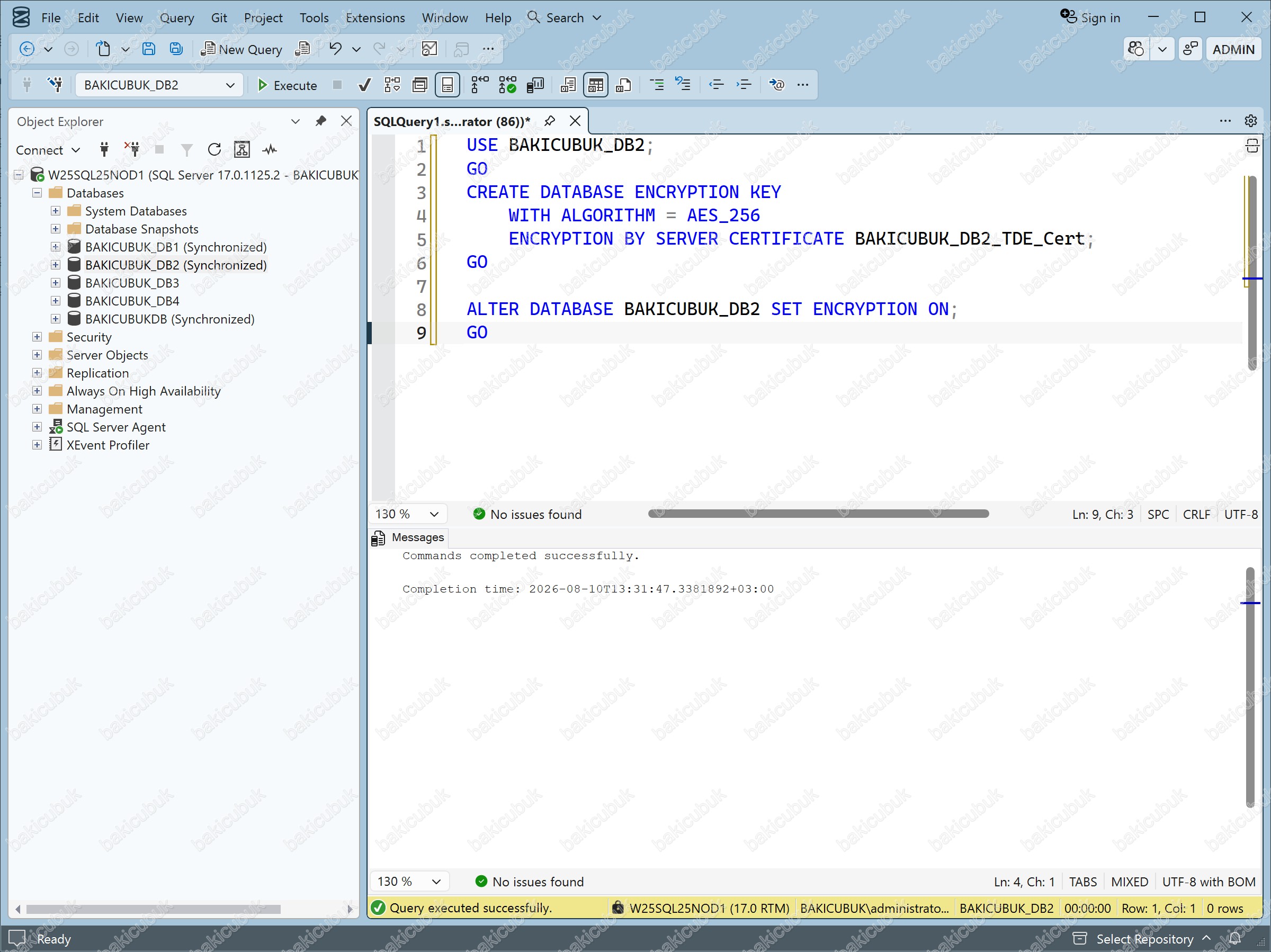Expand SQL Server Agent node
The width and height of the screenshot is (1271, 952).
coord(37,427)
